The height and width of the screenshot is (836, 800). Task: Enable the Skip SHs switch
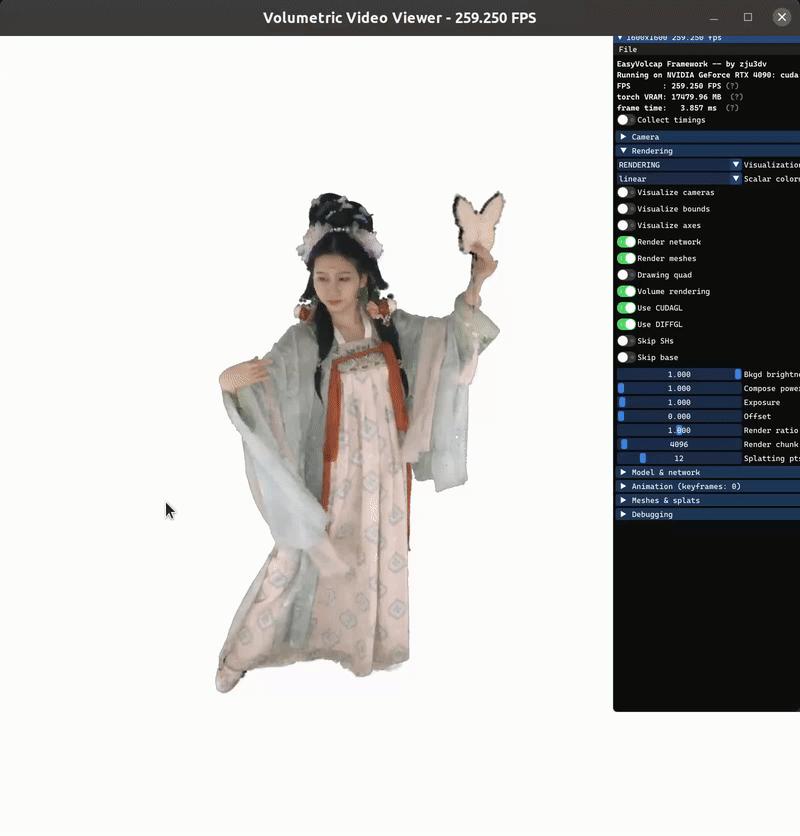(x=626, y=341)
